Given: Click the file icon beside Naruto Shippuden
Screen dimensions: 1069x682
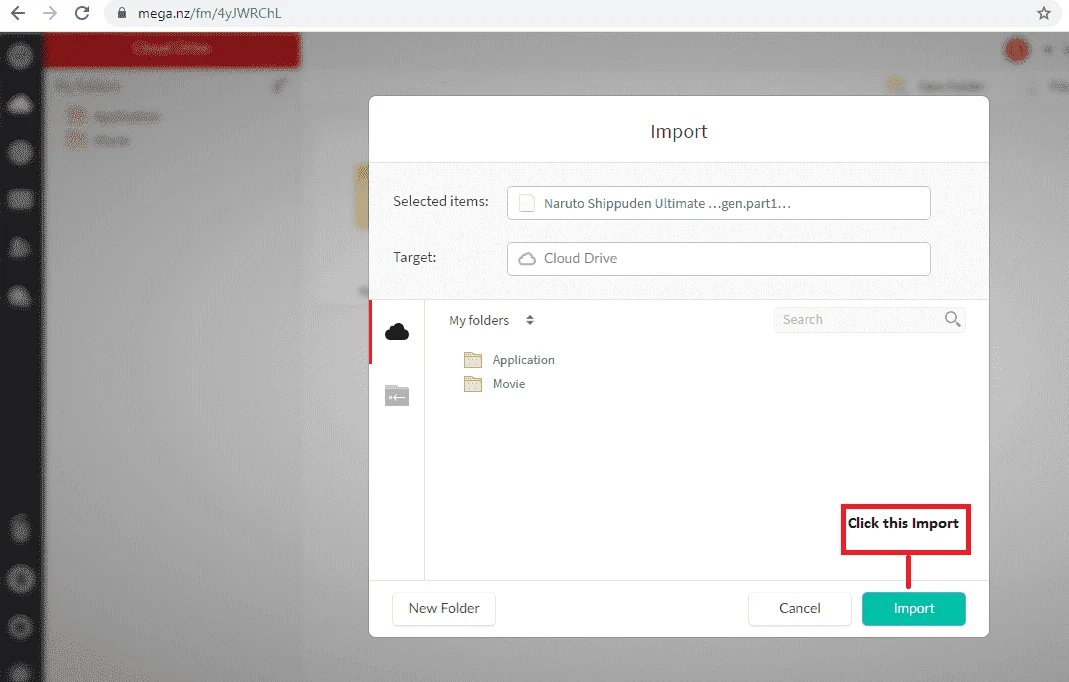Looking at the screenshot, I should click(x=526, y=203).
